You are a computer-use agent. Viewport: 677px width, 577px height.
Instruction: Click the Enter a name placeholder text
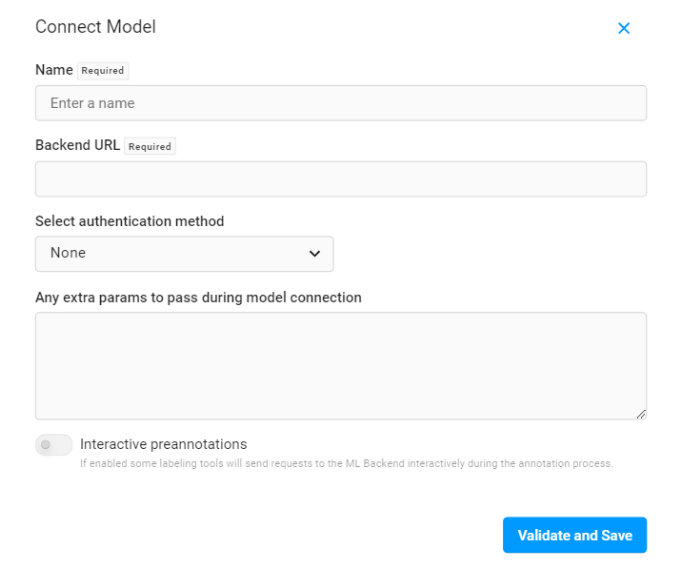(x=92, y=103)
